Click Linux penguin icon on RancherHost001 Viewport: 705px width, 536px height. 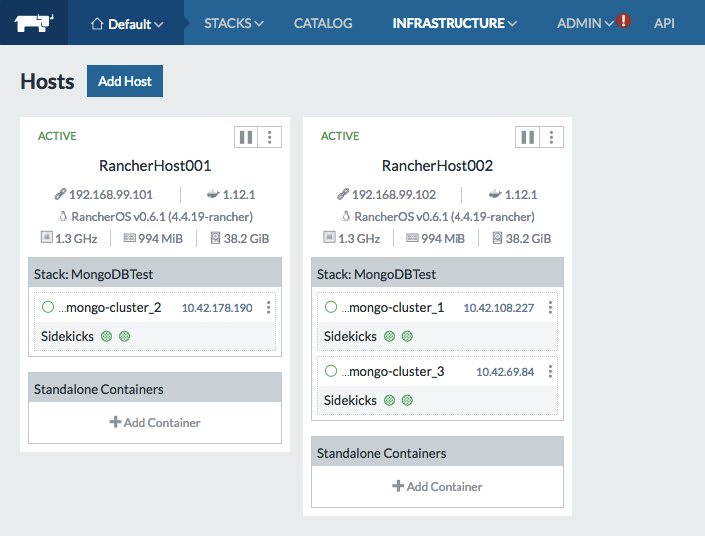63,216
